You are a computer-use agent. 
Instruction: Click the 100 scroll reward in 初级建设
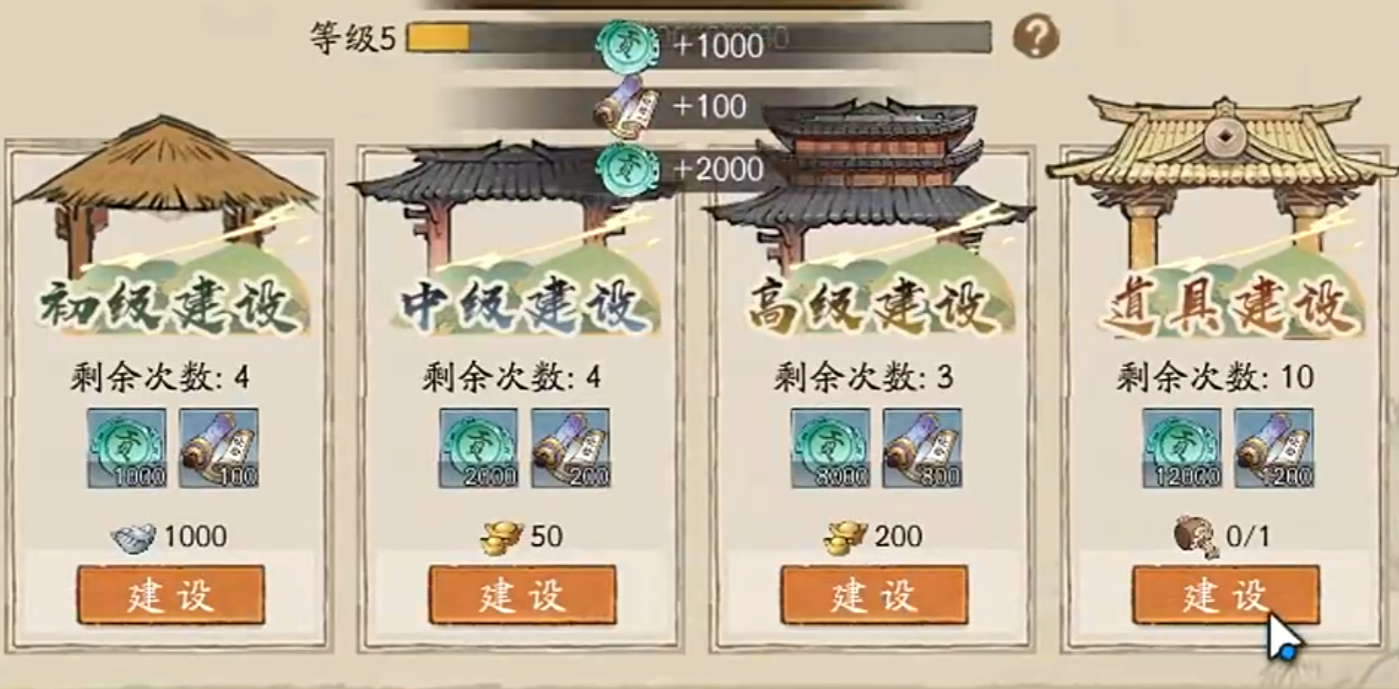pos(219,448)
